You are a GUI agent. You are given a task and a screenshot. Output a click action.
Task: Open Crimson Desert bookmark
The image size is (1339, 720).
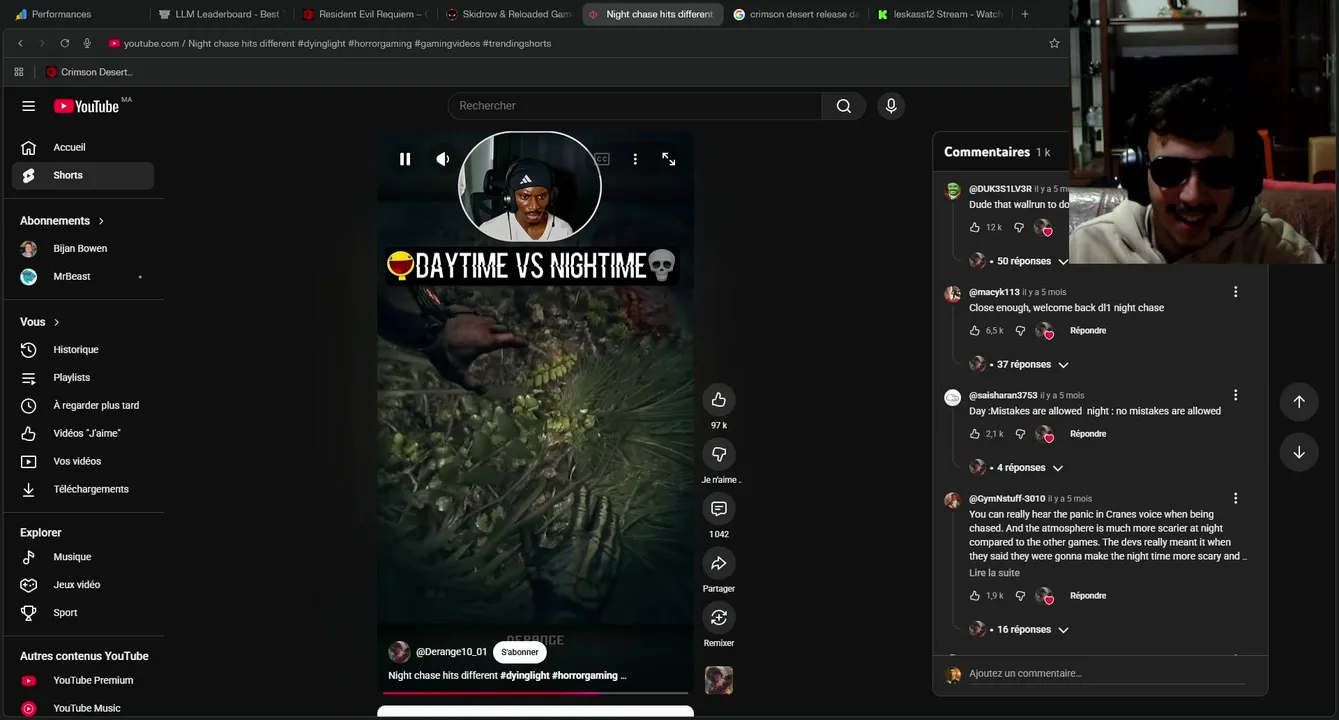tap(89, 72)
